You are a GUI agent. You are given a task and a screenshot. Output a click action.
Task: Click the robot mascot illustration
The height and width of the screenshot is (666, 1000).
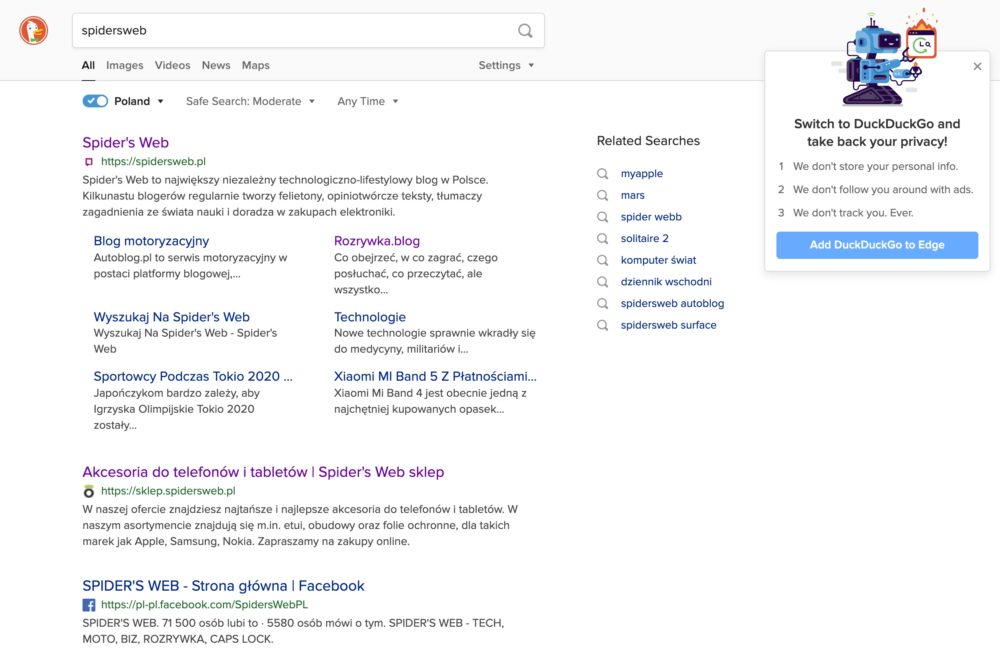(x=884, y=58)
